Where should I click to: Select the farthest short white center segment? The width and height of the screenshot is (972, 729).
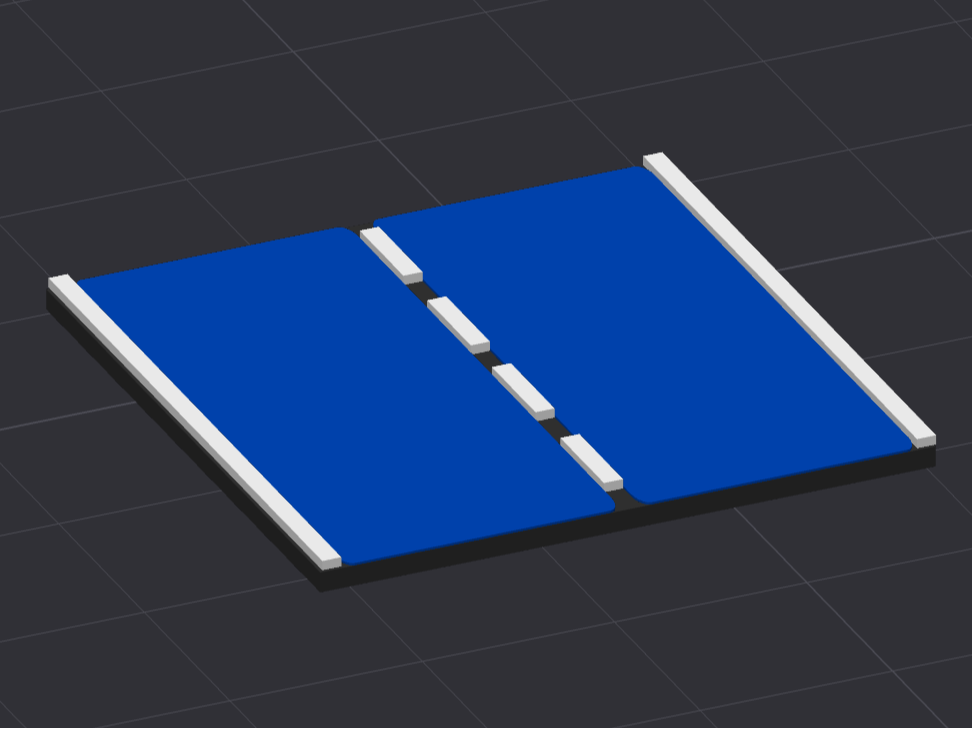pos(390,252)
